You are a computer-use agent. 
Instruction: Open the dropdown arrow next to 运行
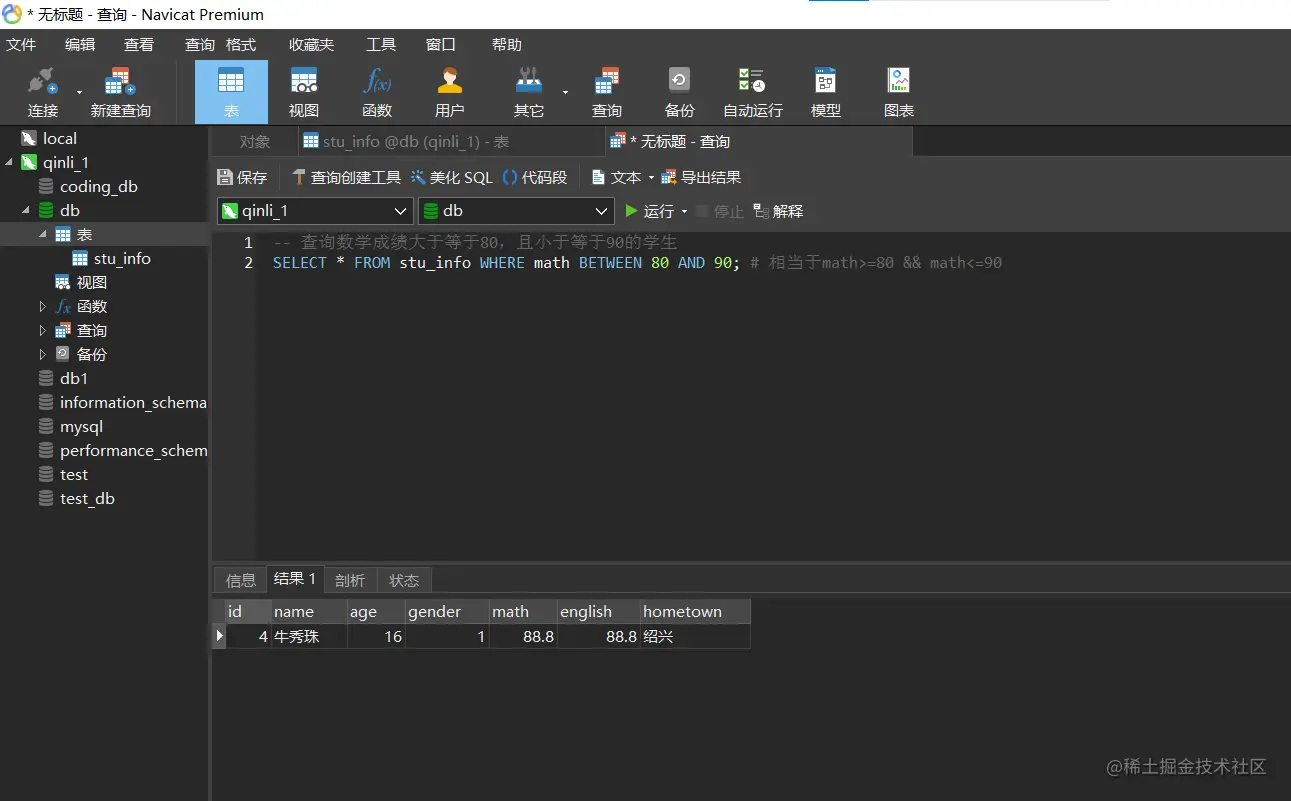coord(684,211)
